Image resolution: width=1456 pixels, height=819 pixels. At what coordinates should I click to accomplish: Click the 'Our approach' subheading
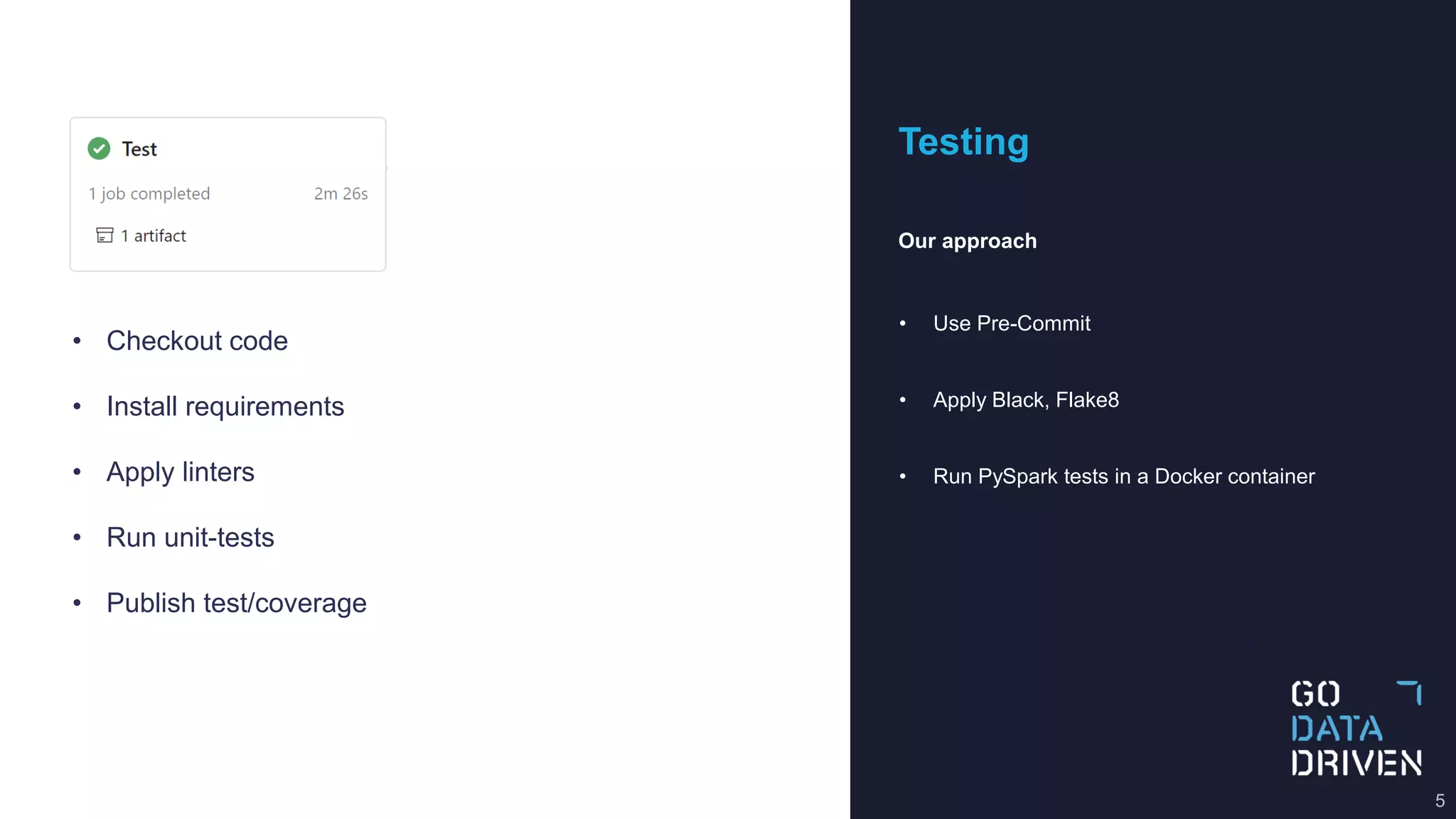tap(968, 241)
